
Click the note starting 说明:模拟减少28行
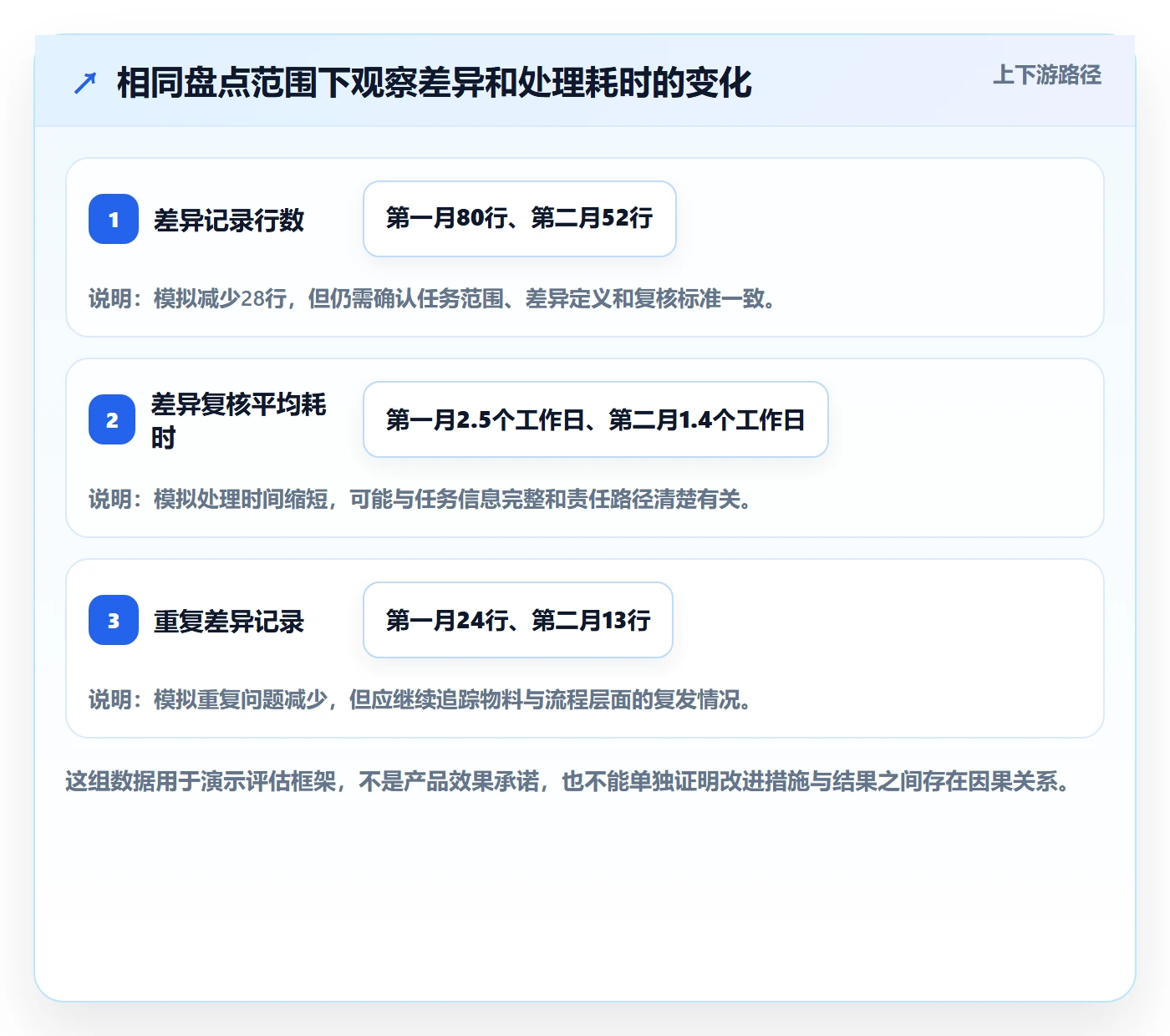tap(434, 298)
